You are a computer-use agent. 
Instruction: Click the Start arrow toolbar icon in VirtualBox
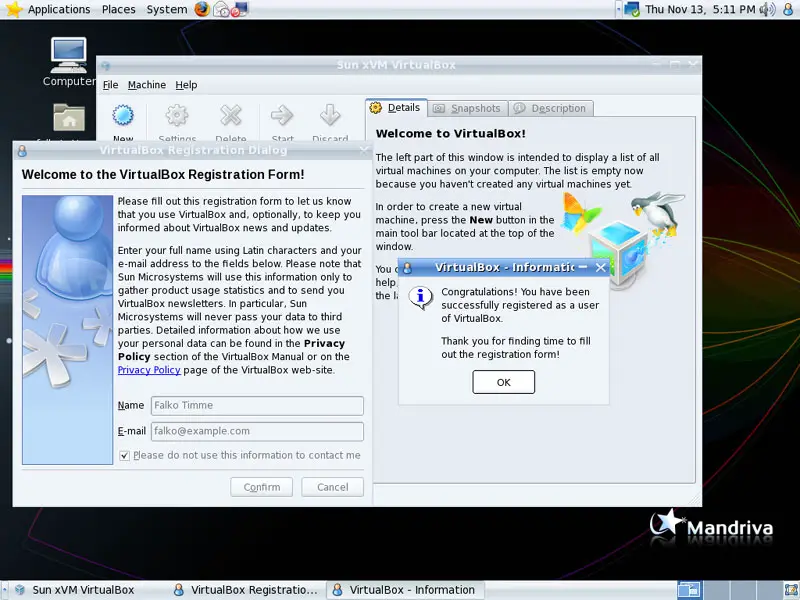282,116
